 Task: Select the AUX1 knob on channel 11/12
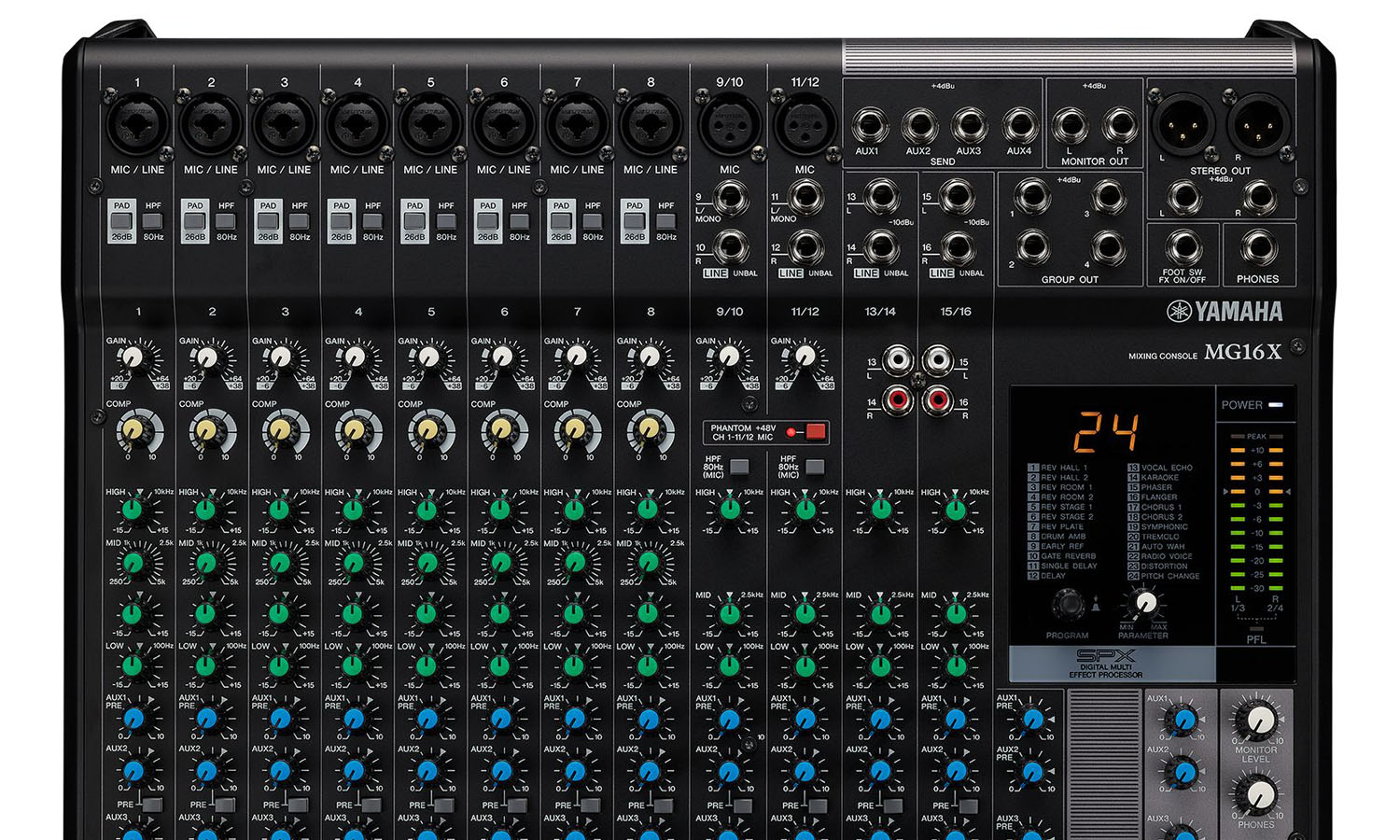click(x=805, y=719)
